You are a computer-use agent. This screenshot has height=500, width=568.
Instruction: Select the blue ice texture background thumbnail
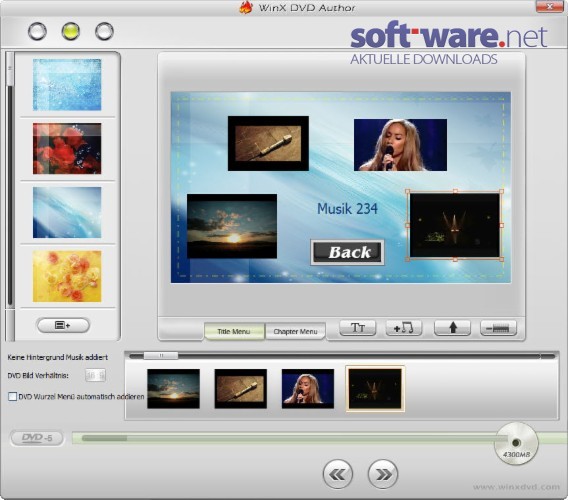click(67, 85)
